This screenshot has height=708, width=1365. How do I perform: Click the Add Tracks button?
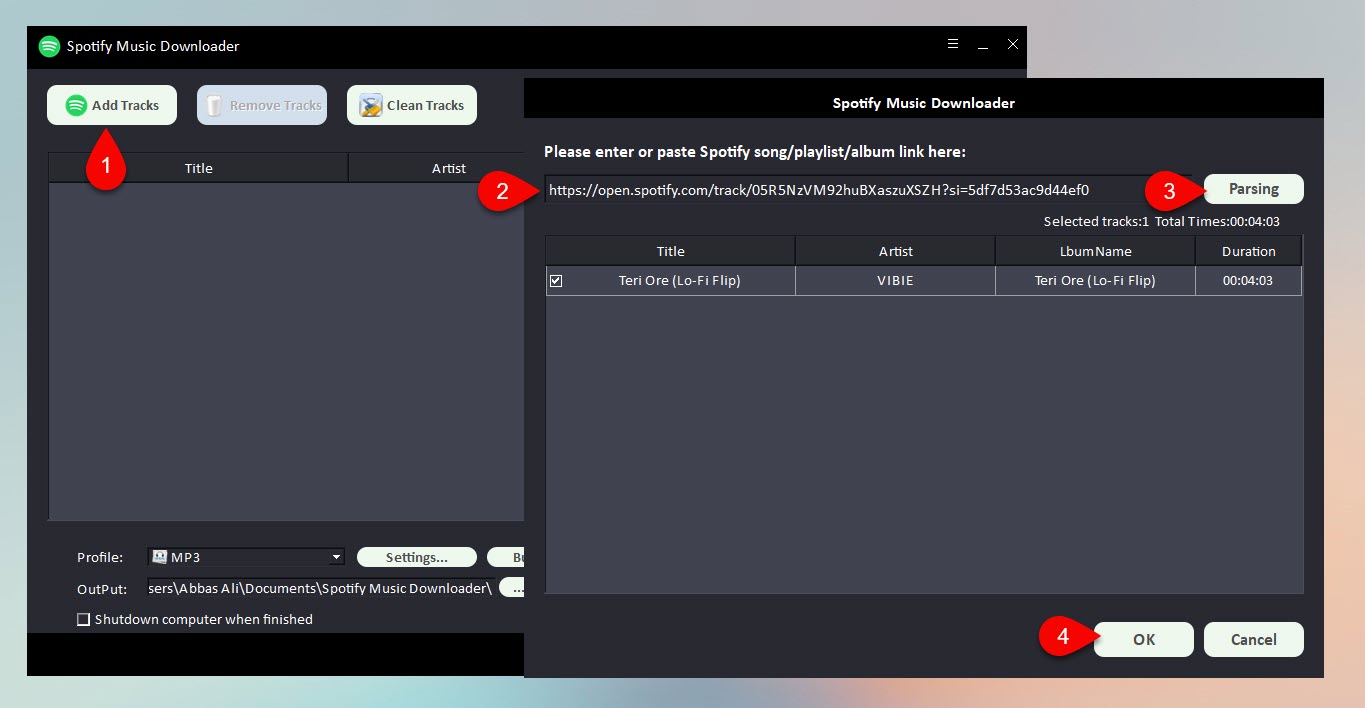[x=112, y=105]
